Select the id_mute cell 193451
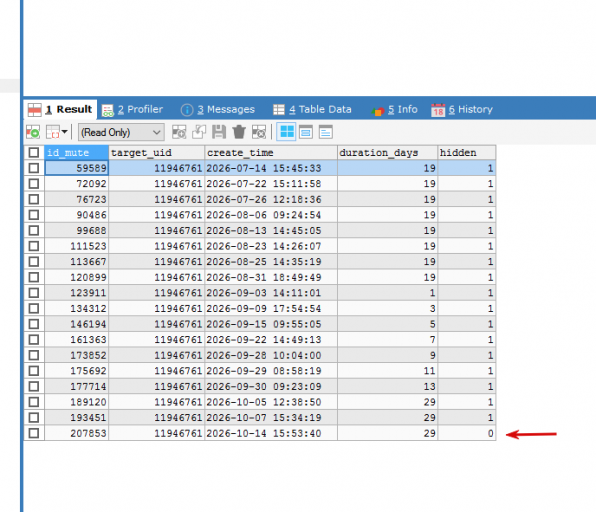The image size is (596, 512). (x=76, y=417)
